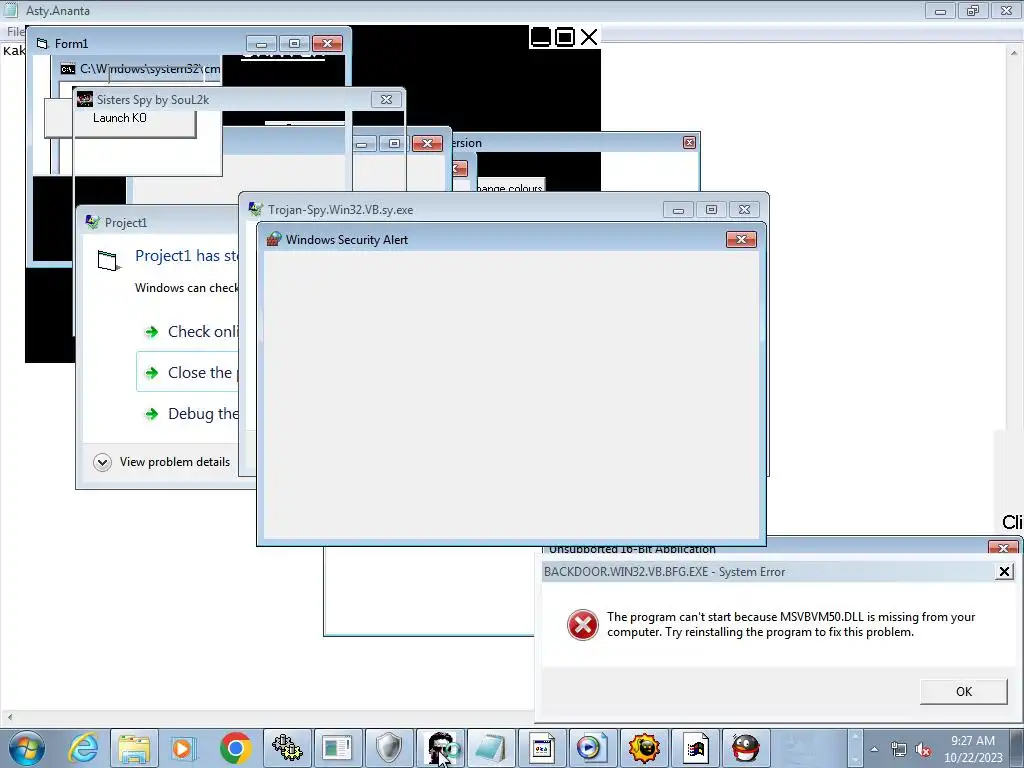Click the white minimize glyph on black window
This screenshot has height=768, width=1024.
(541, 37)
